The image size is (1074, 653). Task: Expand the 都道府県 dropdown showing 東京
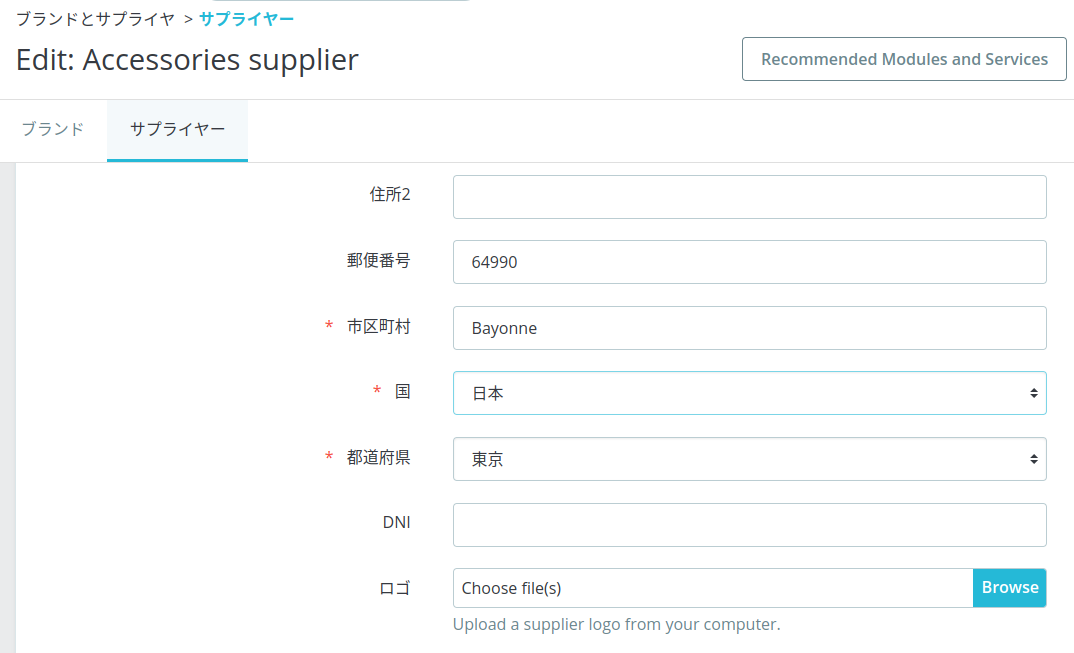click(749, 459)
